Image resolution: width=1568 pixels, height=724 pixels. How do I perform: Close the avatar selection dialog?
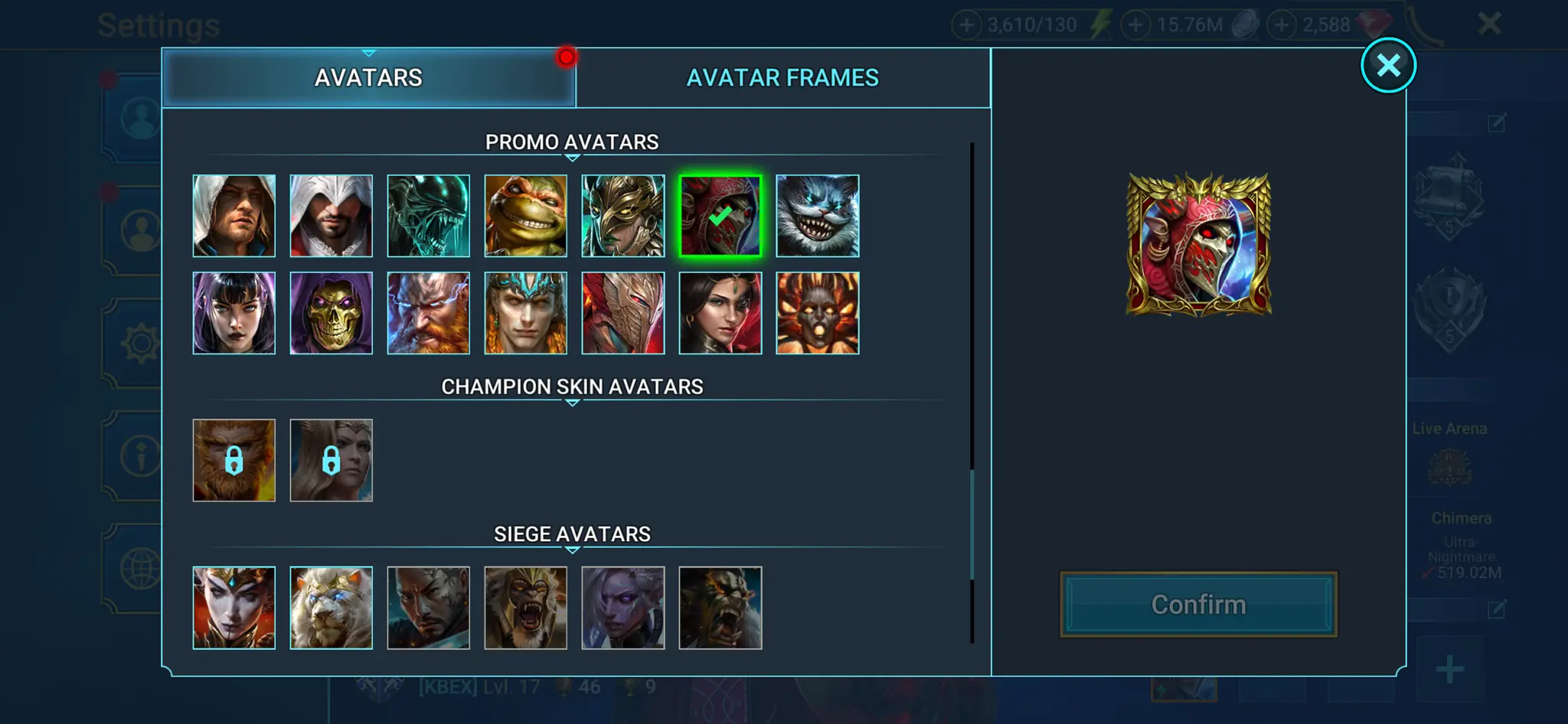1388,65
